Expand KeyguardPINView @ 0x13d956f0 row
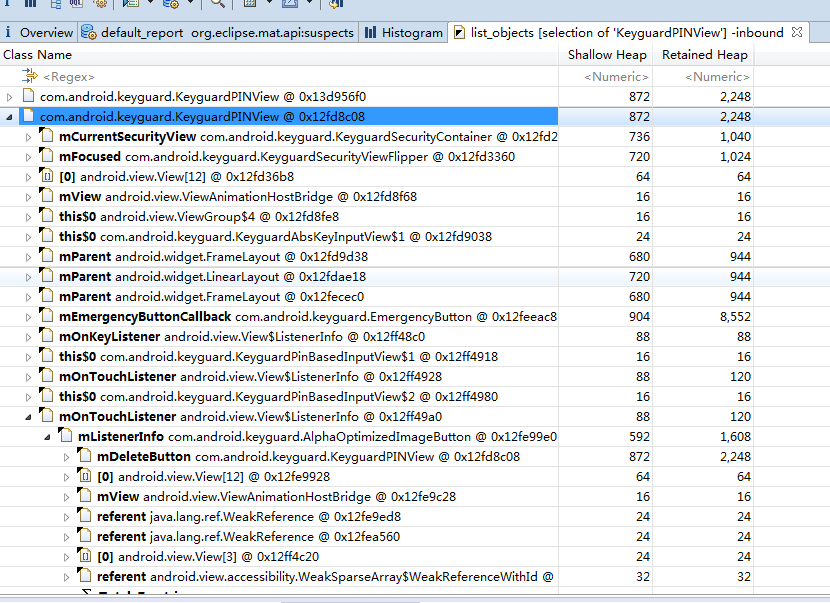830x603 pixels. point(9,97)
